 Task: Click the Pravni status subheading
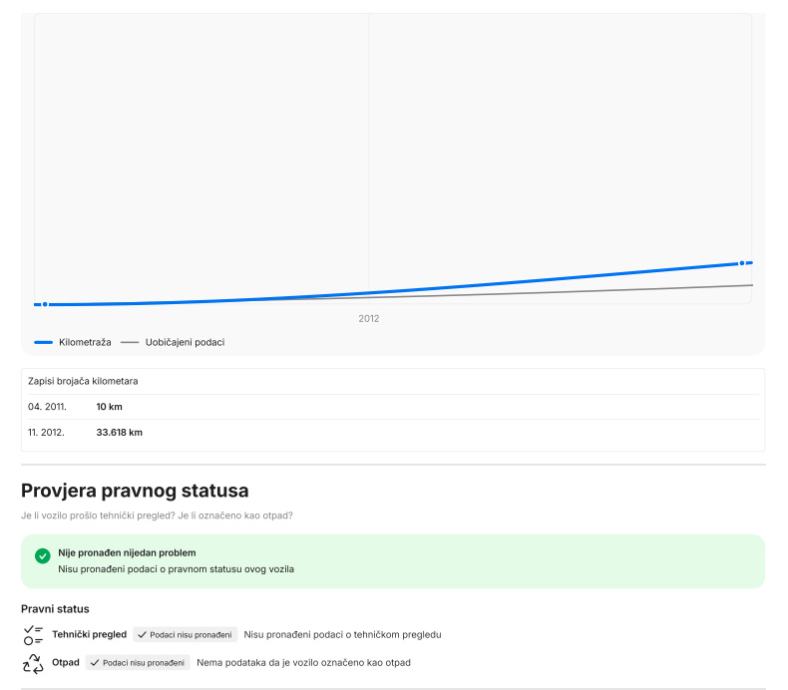pyautogui.click(x=55, y=608)
